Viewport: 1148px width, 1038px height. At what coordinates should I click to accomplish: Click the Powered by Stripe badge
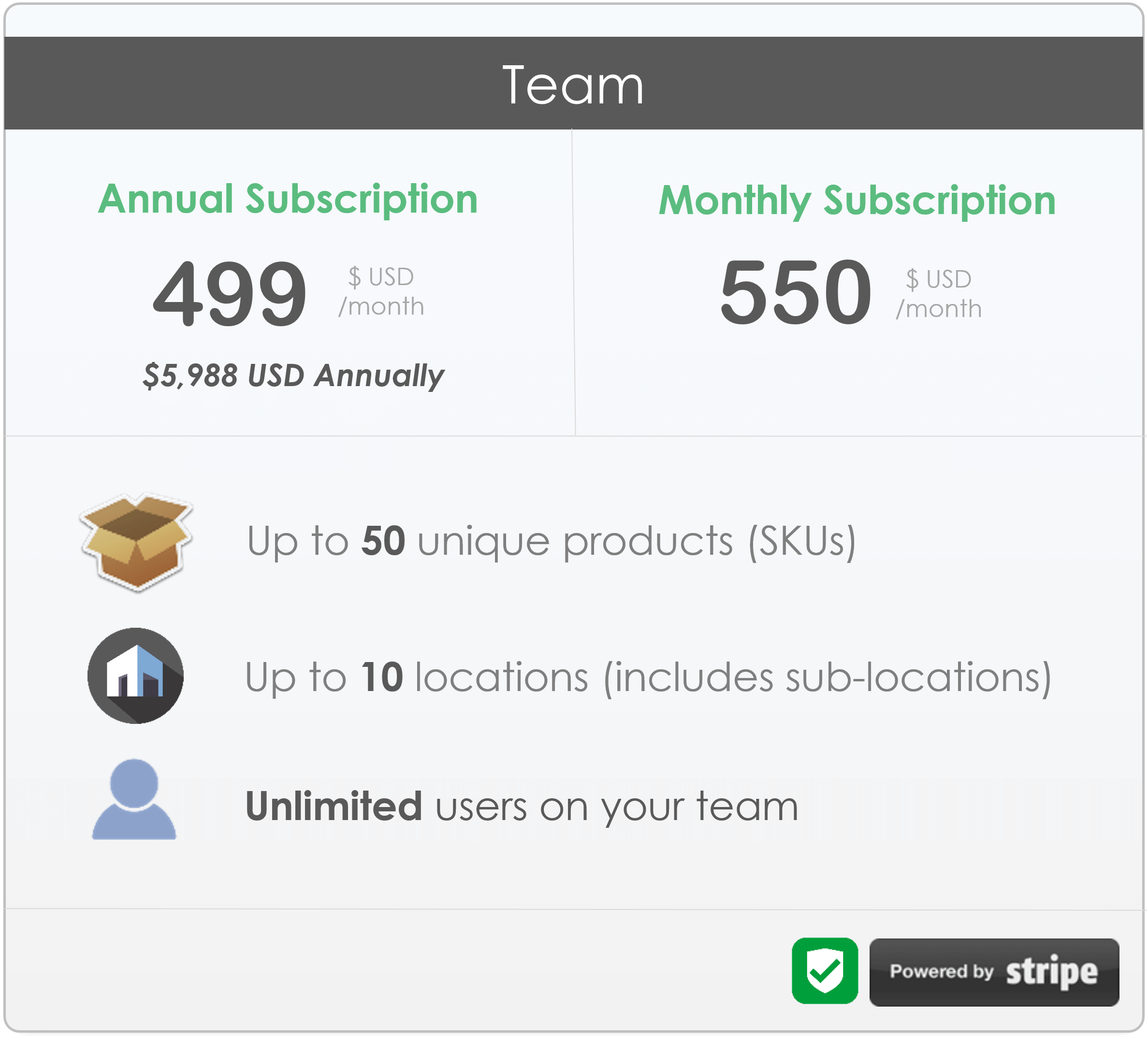coord(994,972)
